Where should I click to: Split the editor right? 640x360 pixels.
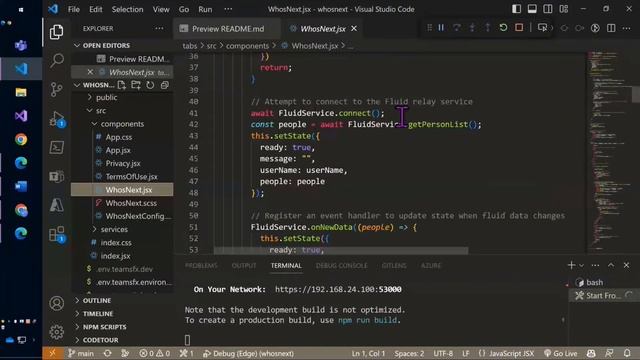[x=611, y=28]
